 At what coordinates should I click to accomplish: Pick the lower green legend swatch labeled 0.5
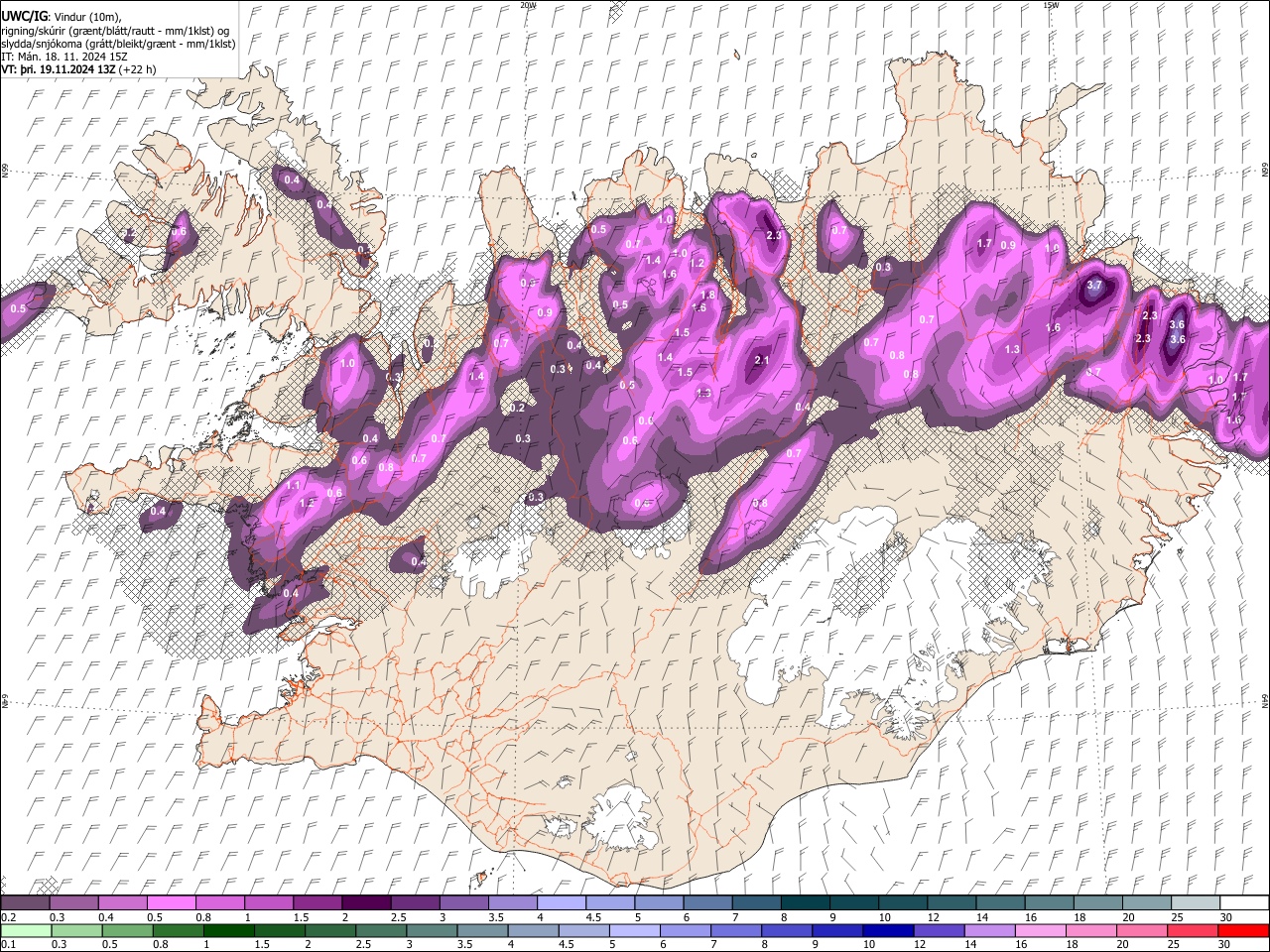point(127,930)
